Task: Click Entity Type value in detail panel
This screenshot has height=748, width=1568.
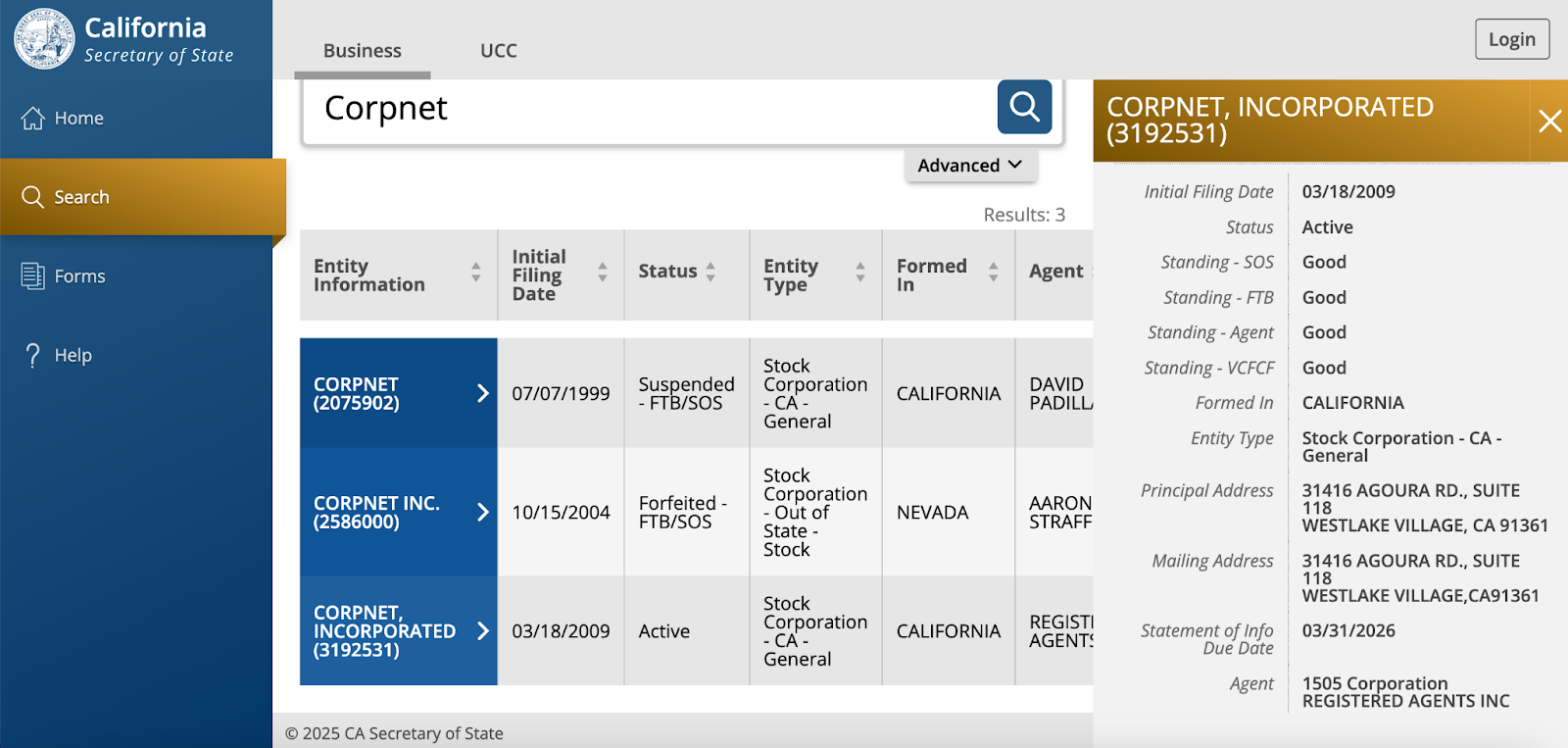Action: click(1401, 447)
